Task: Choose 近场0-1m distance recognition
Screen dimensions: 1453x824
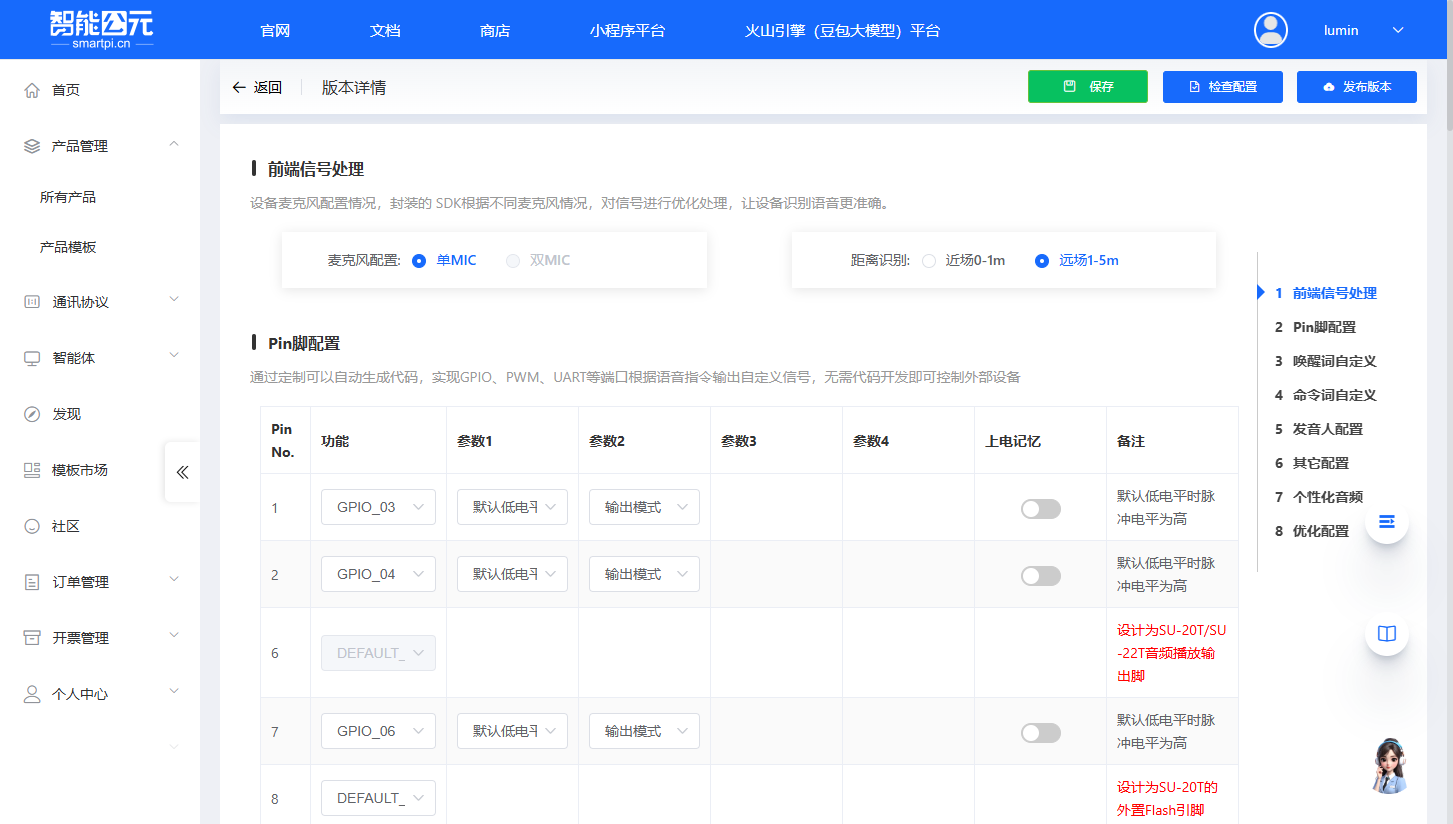Action: tap(928, 261)
